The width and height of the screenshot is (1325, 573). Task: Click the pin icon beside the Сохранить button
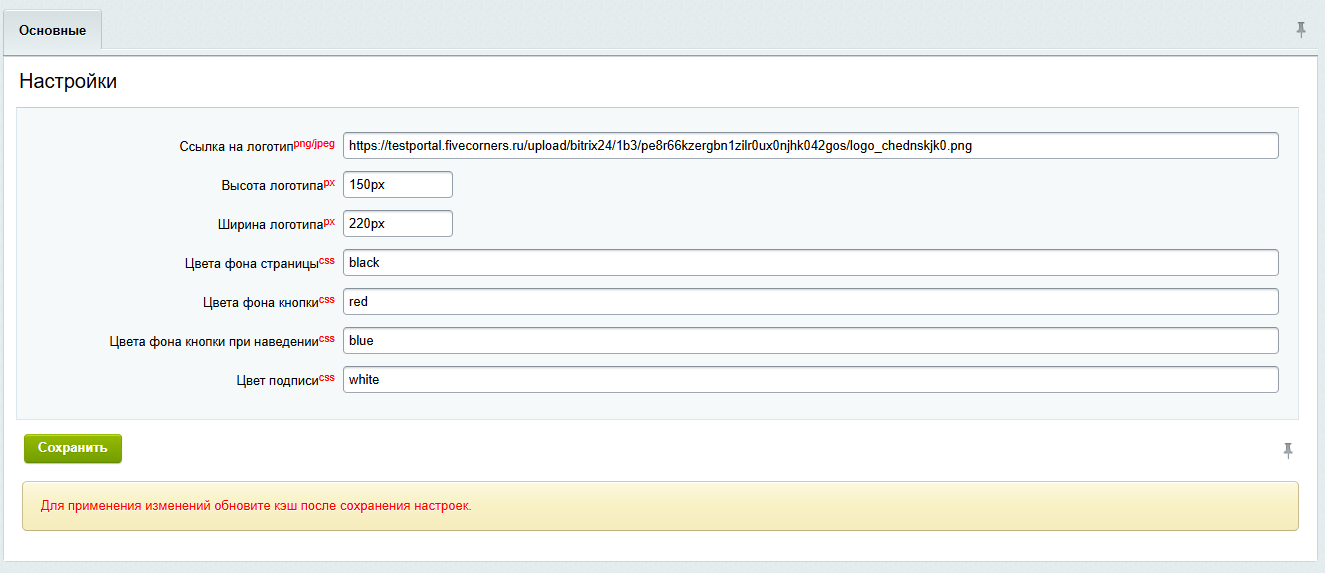click(1289, 450)
